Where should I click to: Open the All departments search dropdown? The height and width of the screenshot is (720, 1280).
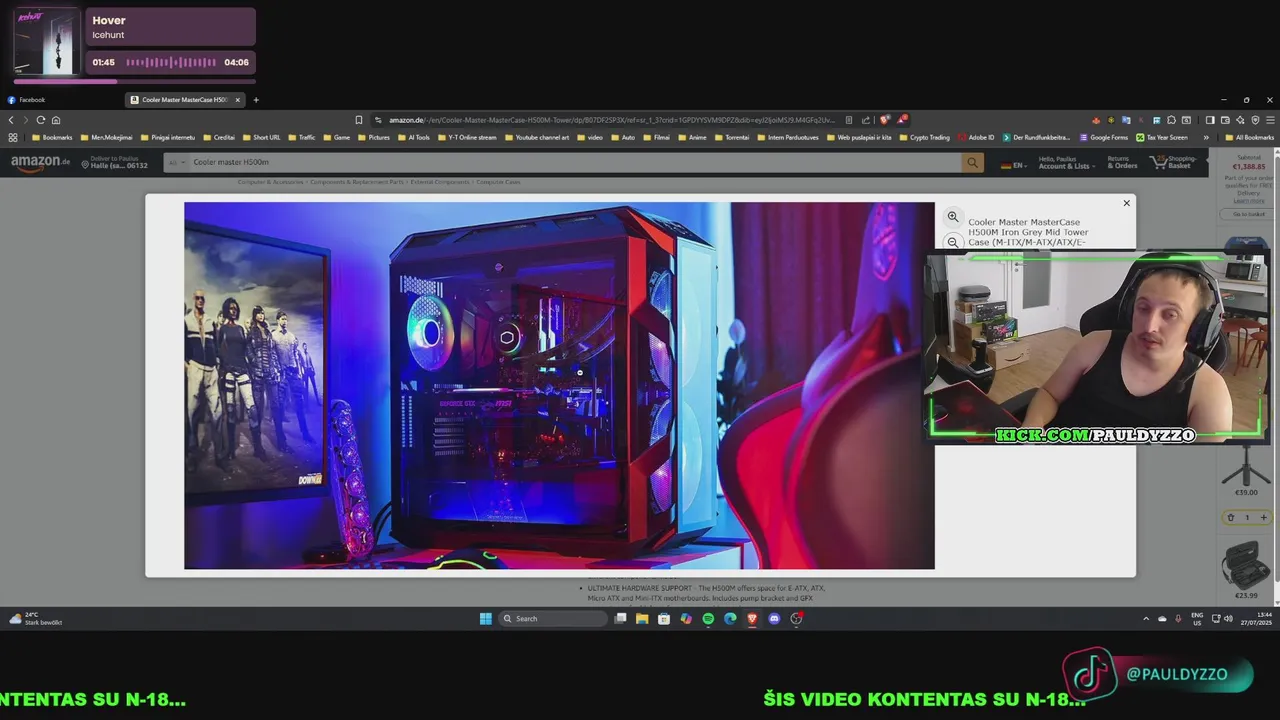click(x=176, y=162)
